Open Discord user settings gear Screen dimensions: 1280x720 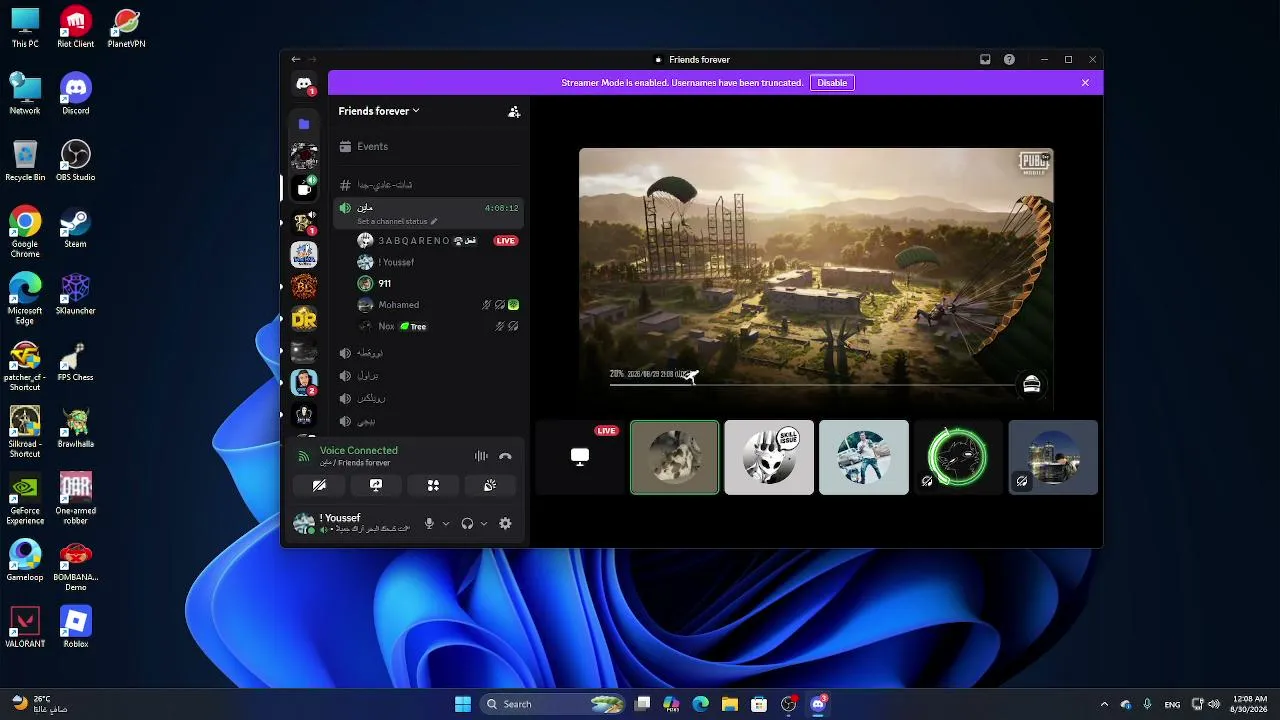coord(505,523)
